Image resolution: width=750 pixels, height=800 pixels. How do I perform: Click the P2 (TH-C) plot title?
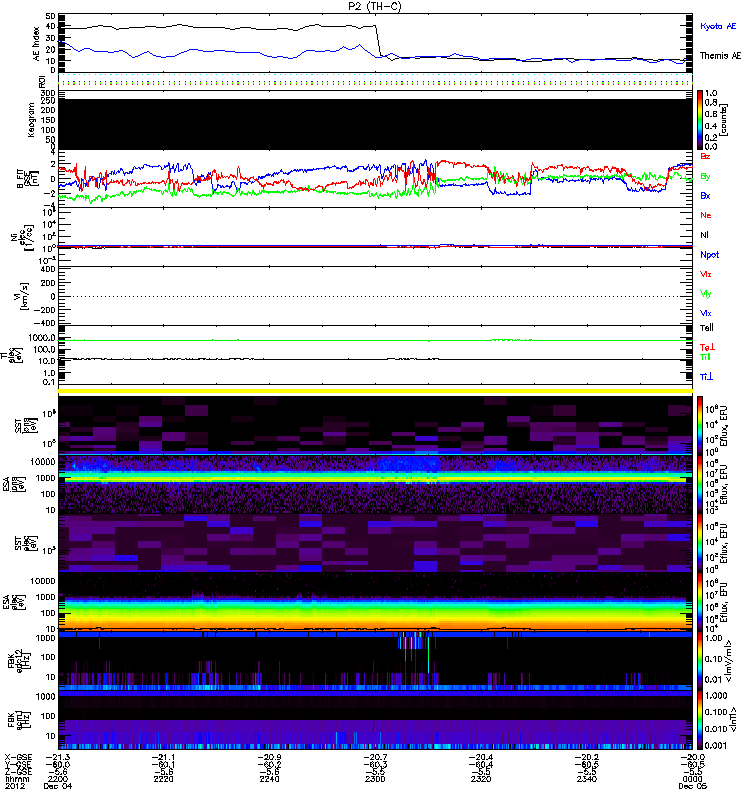click(376, 6)
